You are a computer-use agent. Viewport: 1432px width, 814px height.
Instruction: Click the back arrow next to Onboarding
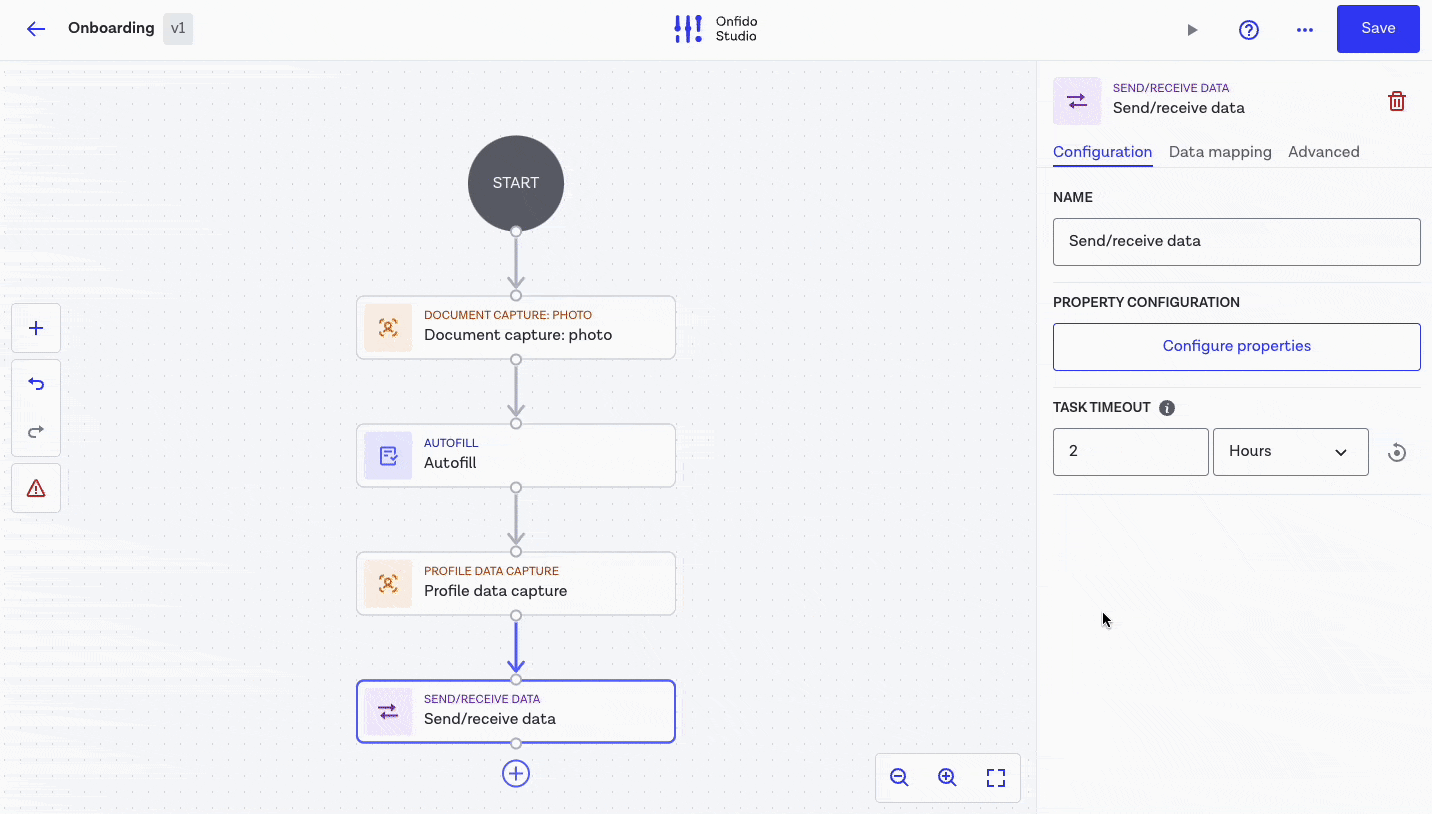click(36, 29)
